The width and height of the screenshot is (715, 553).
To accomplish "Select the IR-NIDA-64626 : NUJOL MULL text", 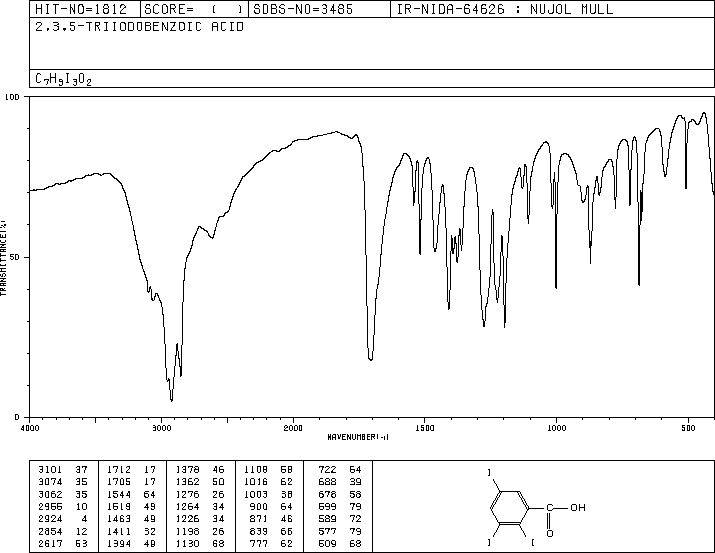I will [x=505, y=9].
